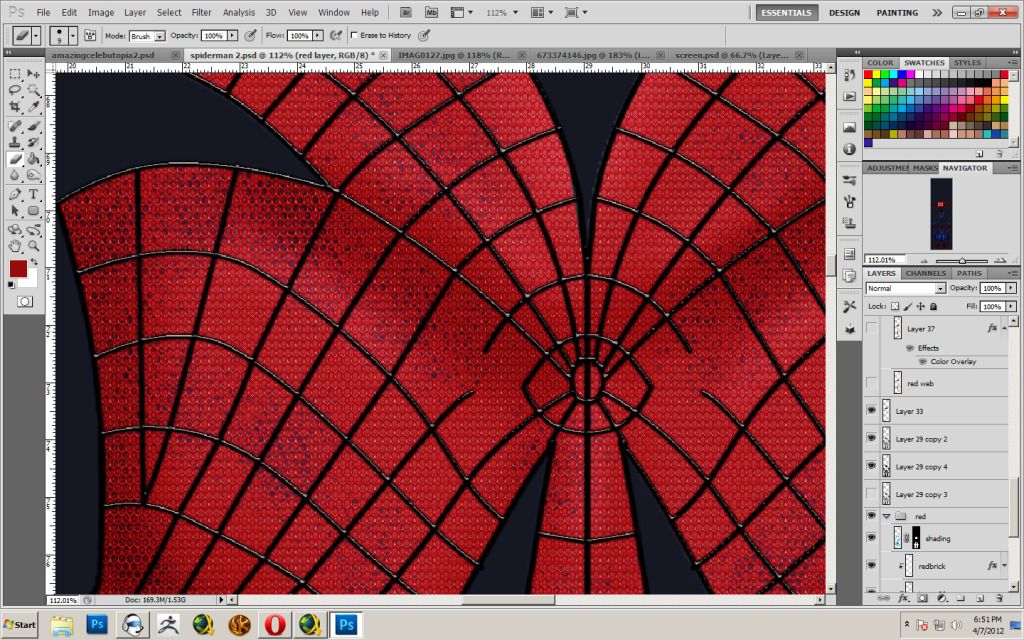Toggle Quick Mask mode button
The image size is (1024, 640).
click(25, 301)
